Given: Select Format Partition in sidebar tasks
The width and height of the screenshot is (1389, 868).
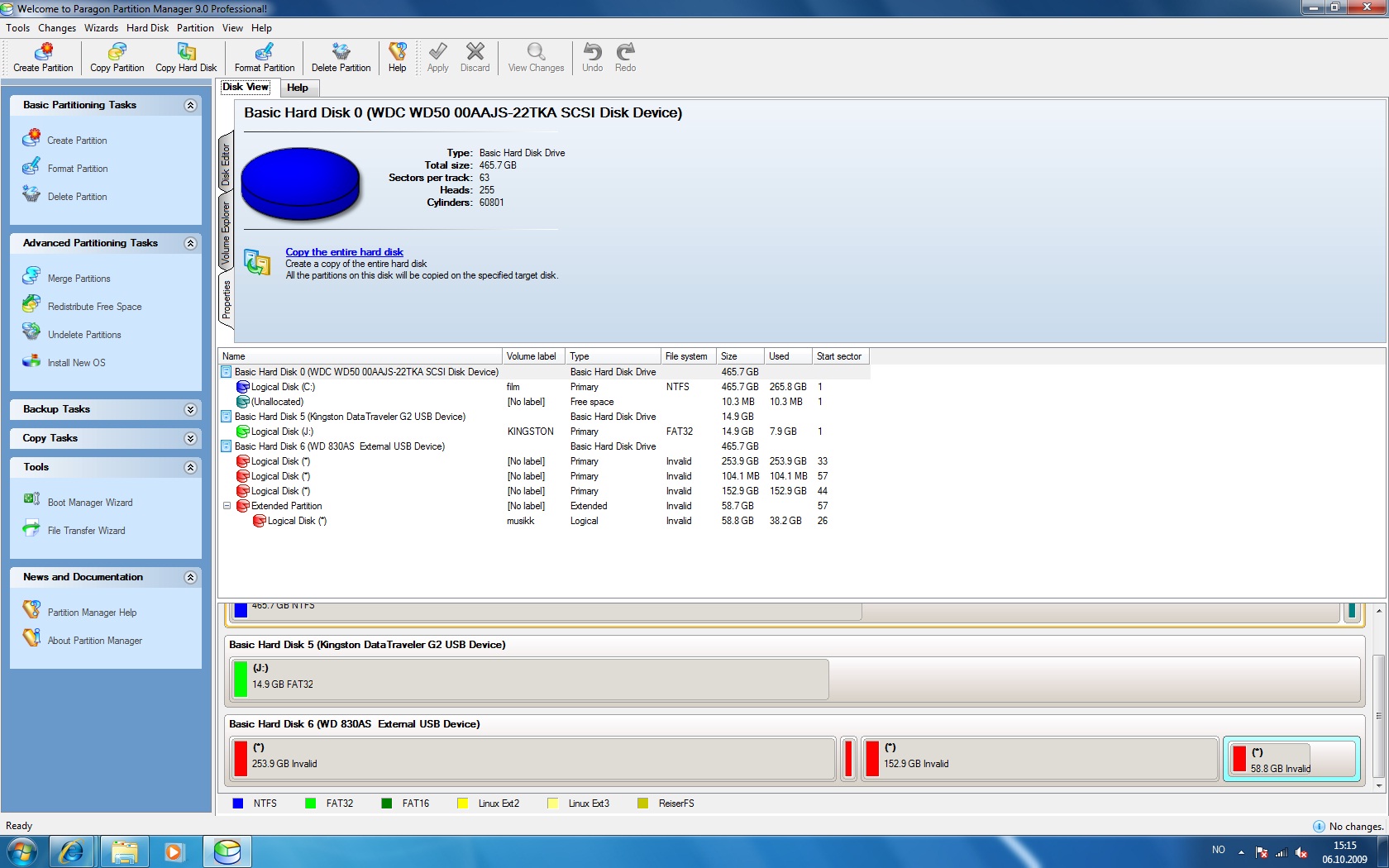Looking at the screenshot, I should click(77, 169).
